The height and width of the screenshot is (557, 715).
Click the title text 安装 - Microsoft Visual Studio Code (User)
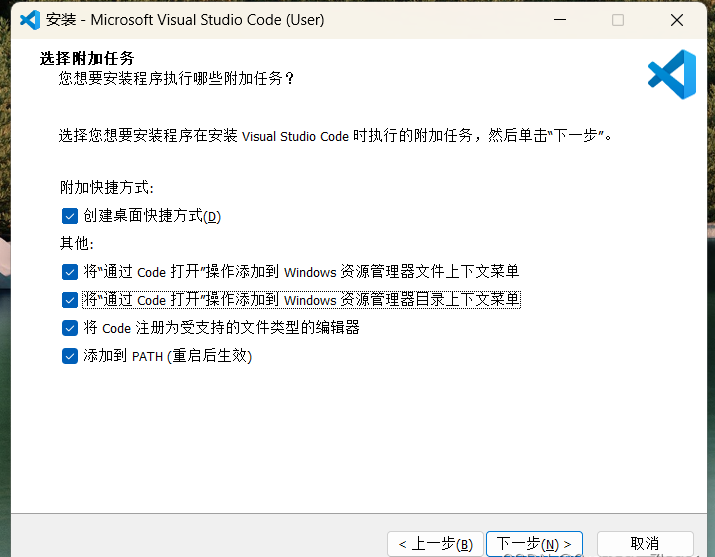coord(185,20)
